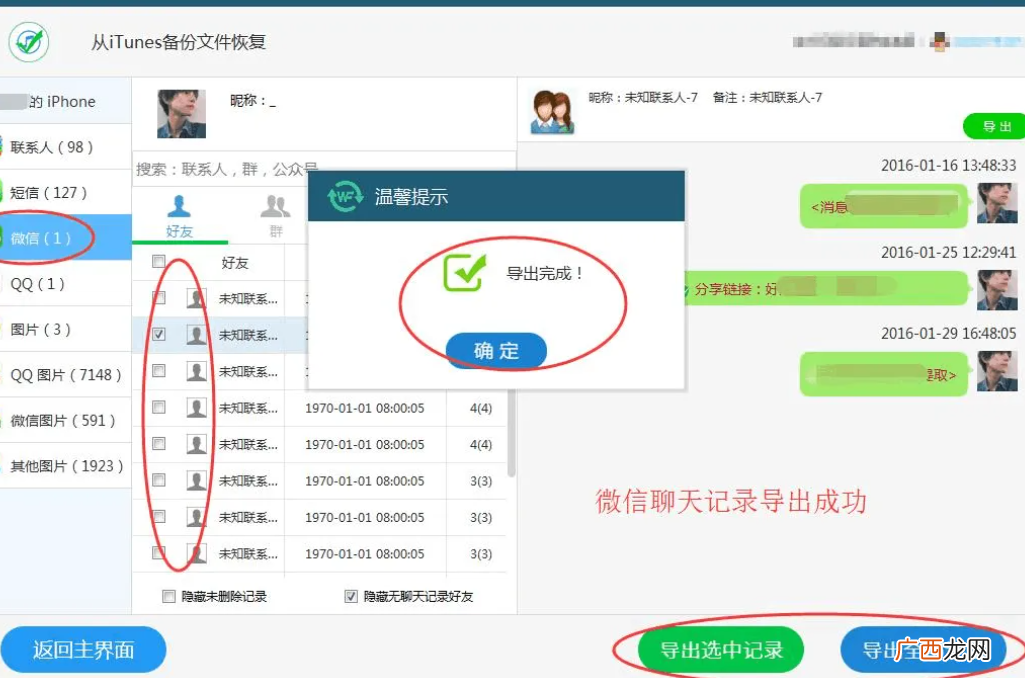1025x678 pixels.
Task: Switch to the 群 tab
Action: click(x=275, y=217)
